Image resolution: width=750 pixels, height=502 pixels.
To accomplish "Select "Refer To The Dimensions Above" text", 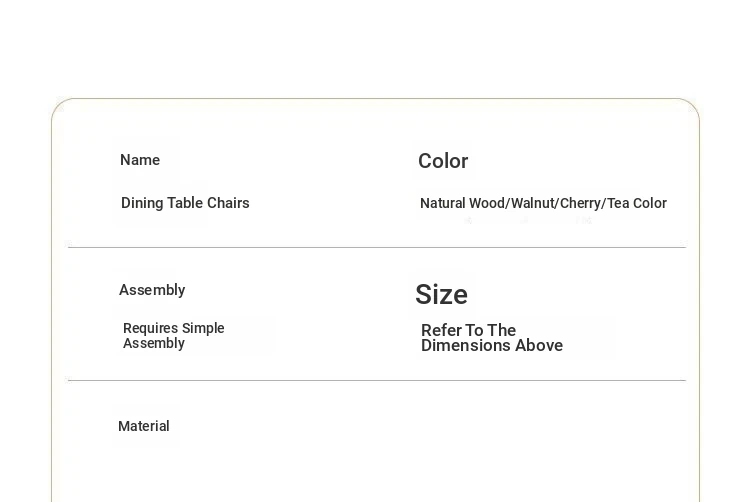I will click(x=491, y=338).
